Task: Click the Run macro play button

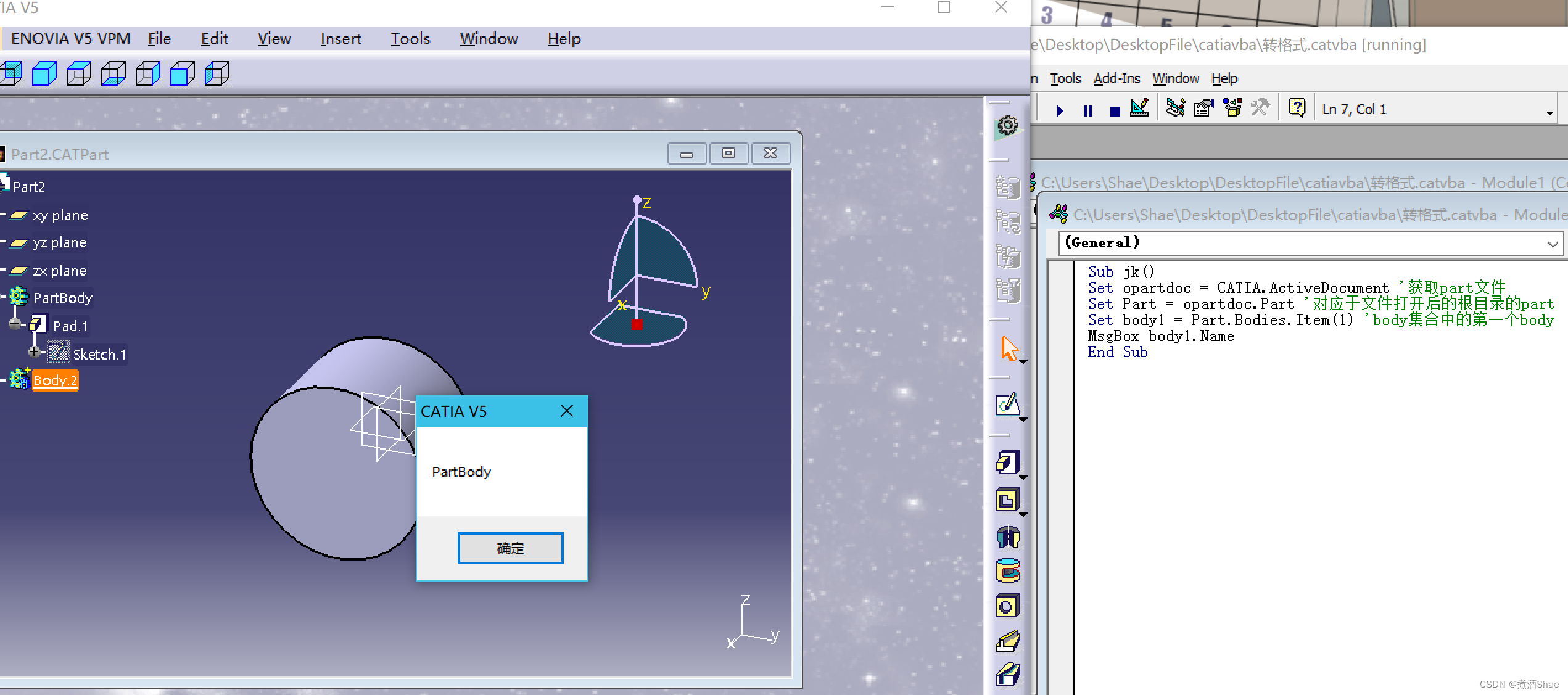Action: coord(1060,110)
